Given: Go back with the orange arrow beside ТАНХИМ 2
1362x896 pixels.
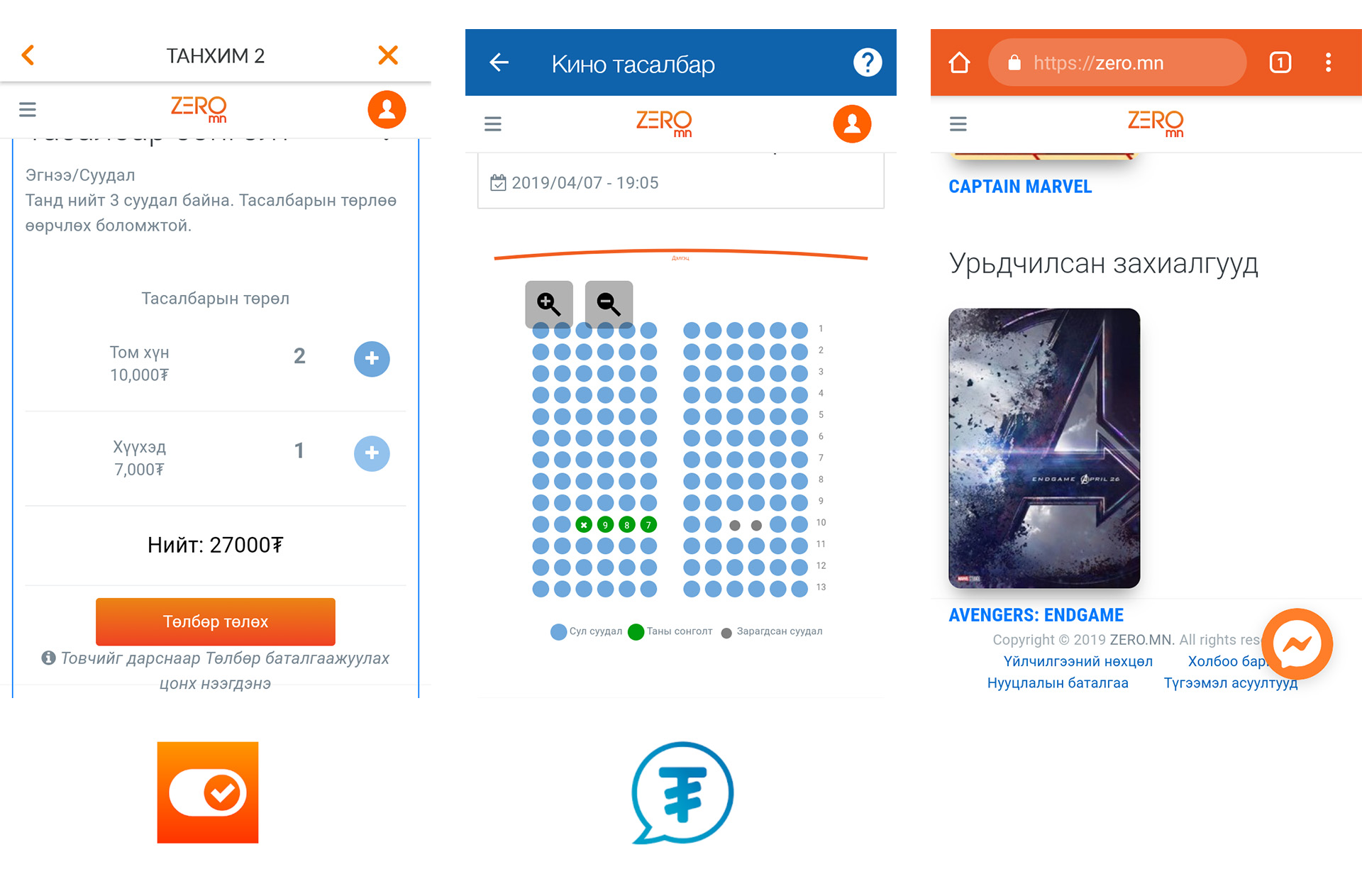Looking at the screenshot, I should [28, 55].
